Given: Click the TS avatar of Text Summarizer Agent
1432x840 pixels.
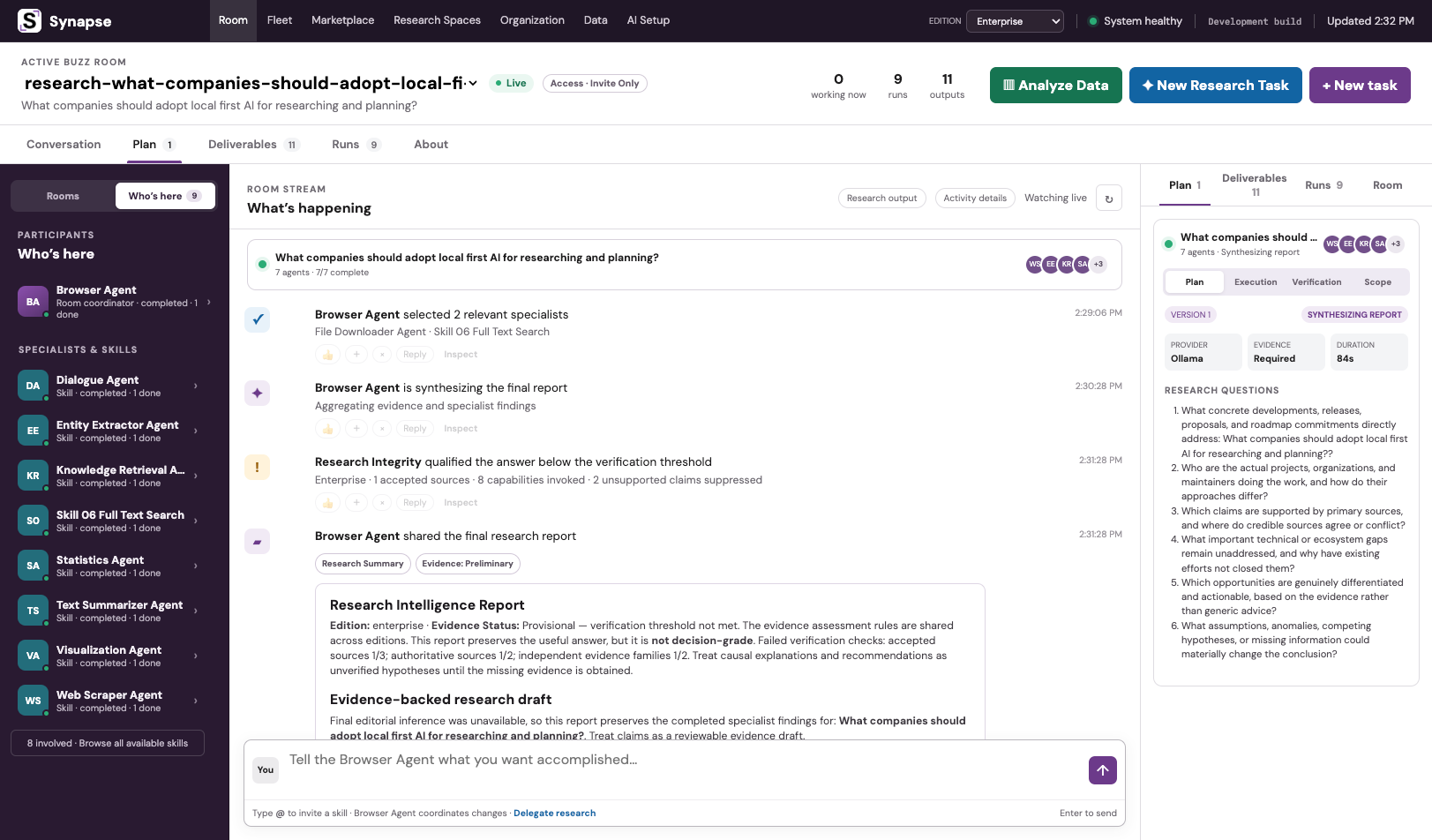Looking at the screenshot, I should pyautogui.click(x=33, y=611).
